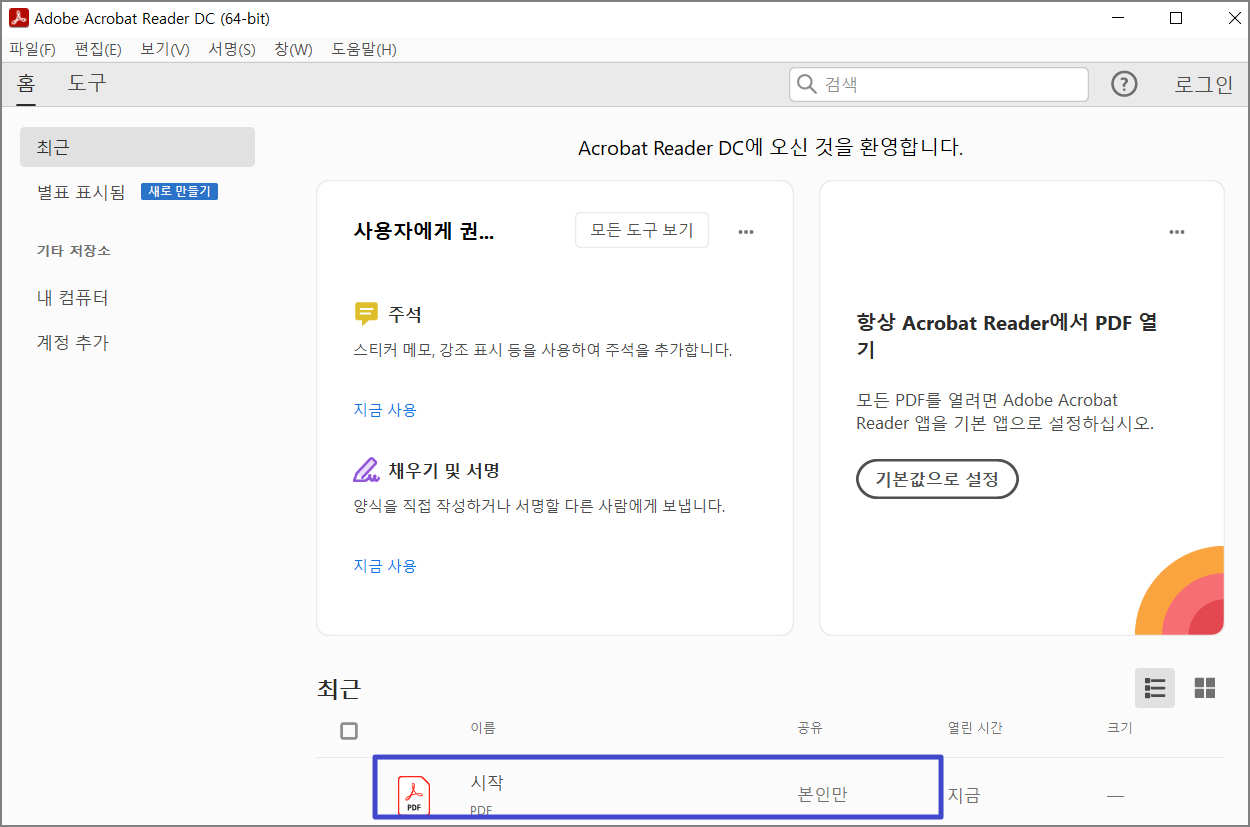Click the purple 채우기 및 서명 pen icon
1250x827 pixels.
point(366,470)
